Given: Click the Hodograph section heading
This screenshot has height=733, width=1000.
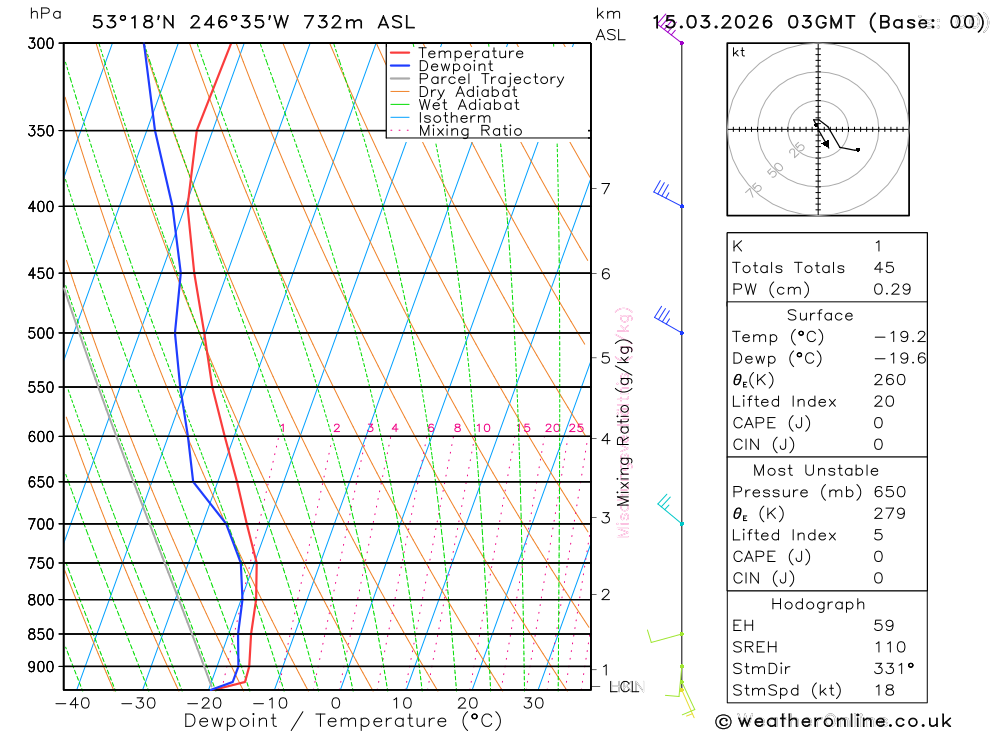Looking at the screenshot, I should click(818, 604).
